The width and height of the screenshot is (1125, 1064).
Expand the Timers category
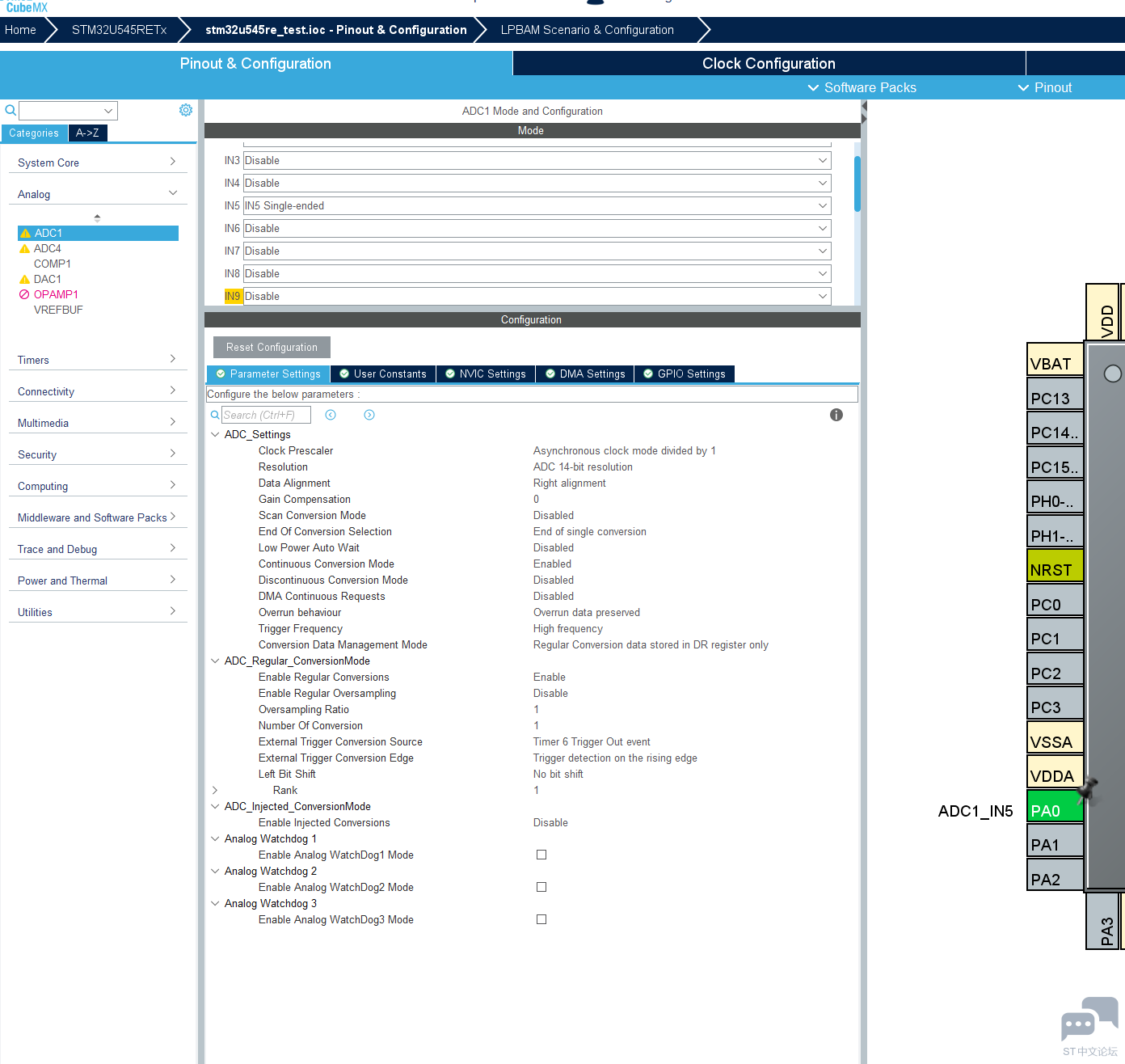[x=98, y=360]
